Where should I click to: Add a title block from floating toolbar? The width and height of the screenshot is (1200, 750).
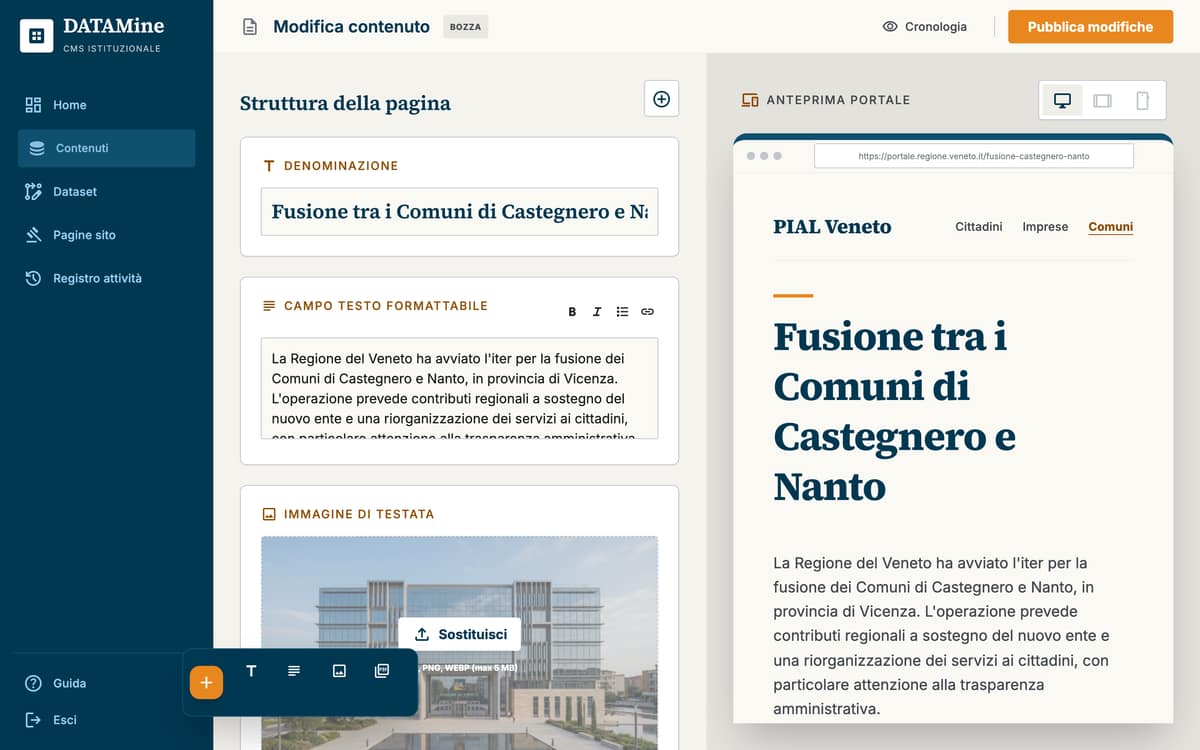click(251, 671)
